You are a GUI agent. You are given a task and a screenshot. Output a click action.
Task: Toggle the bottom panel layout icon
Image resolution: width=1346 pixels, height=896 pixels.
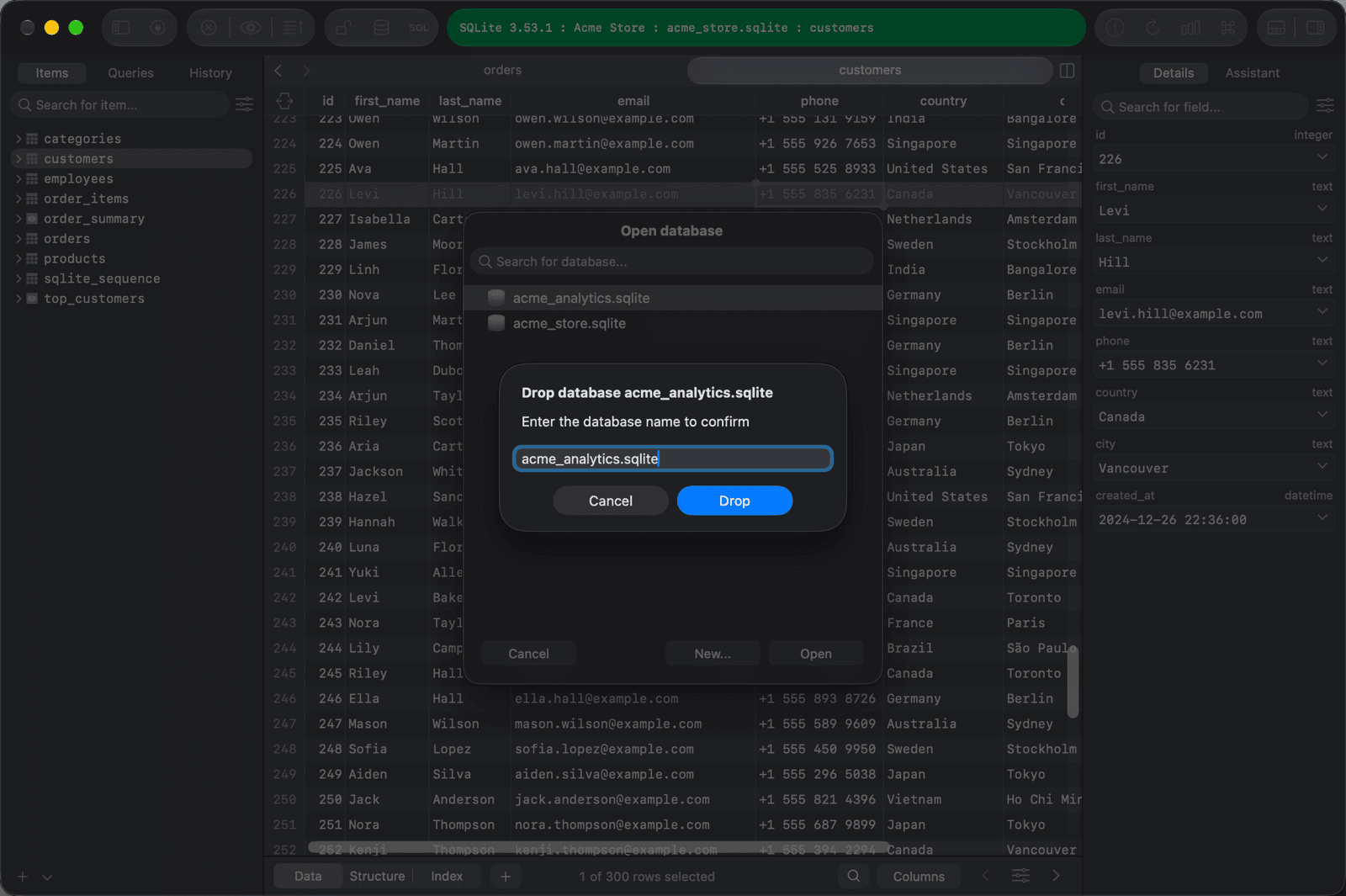pyautogui.click(x=1276, y=28)
